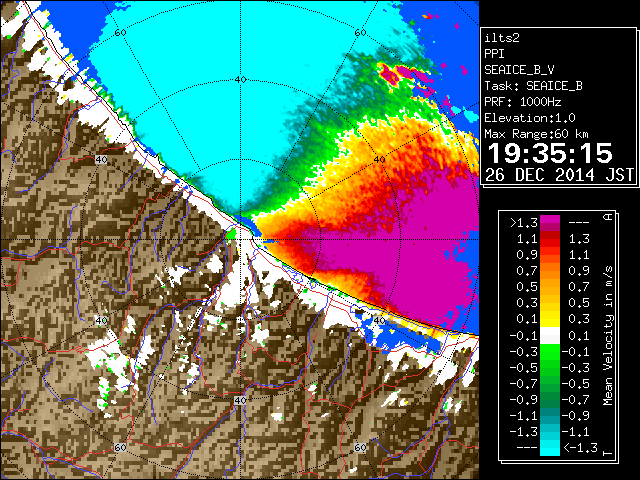The width and height of the screenshot is (640, 480).
Task: Select the "26 DEC 2014 JST" date
Action: tap(559, 175)
